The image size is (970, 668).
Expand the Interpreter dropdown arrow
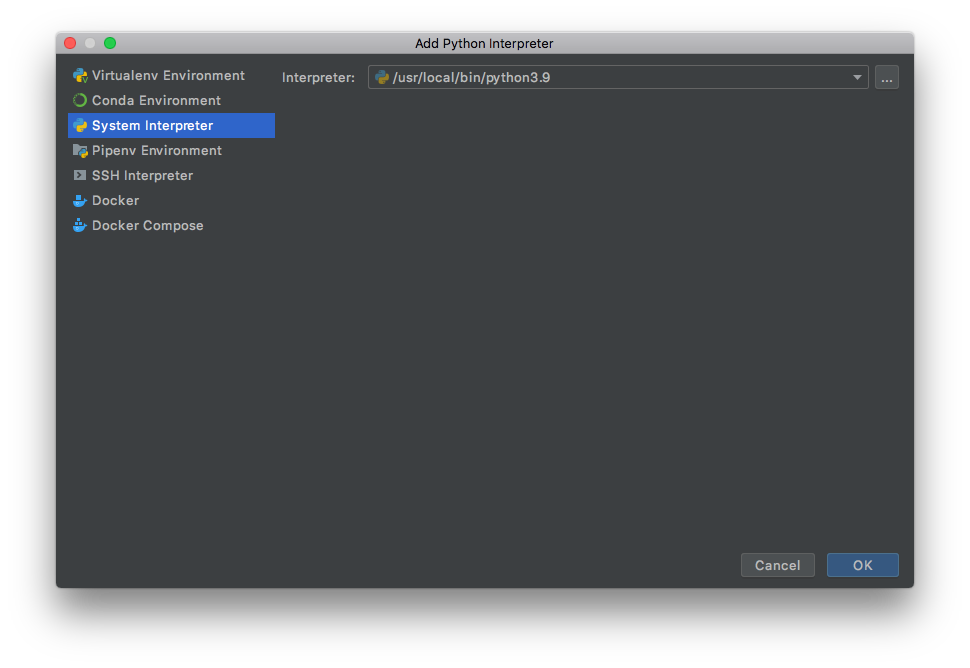[x=857, y=77]
